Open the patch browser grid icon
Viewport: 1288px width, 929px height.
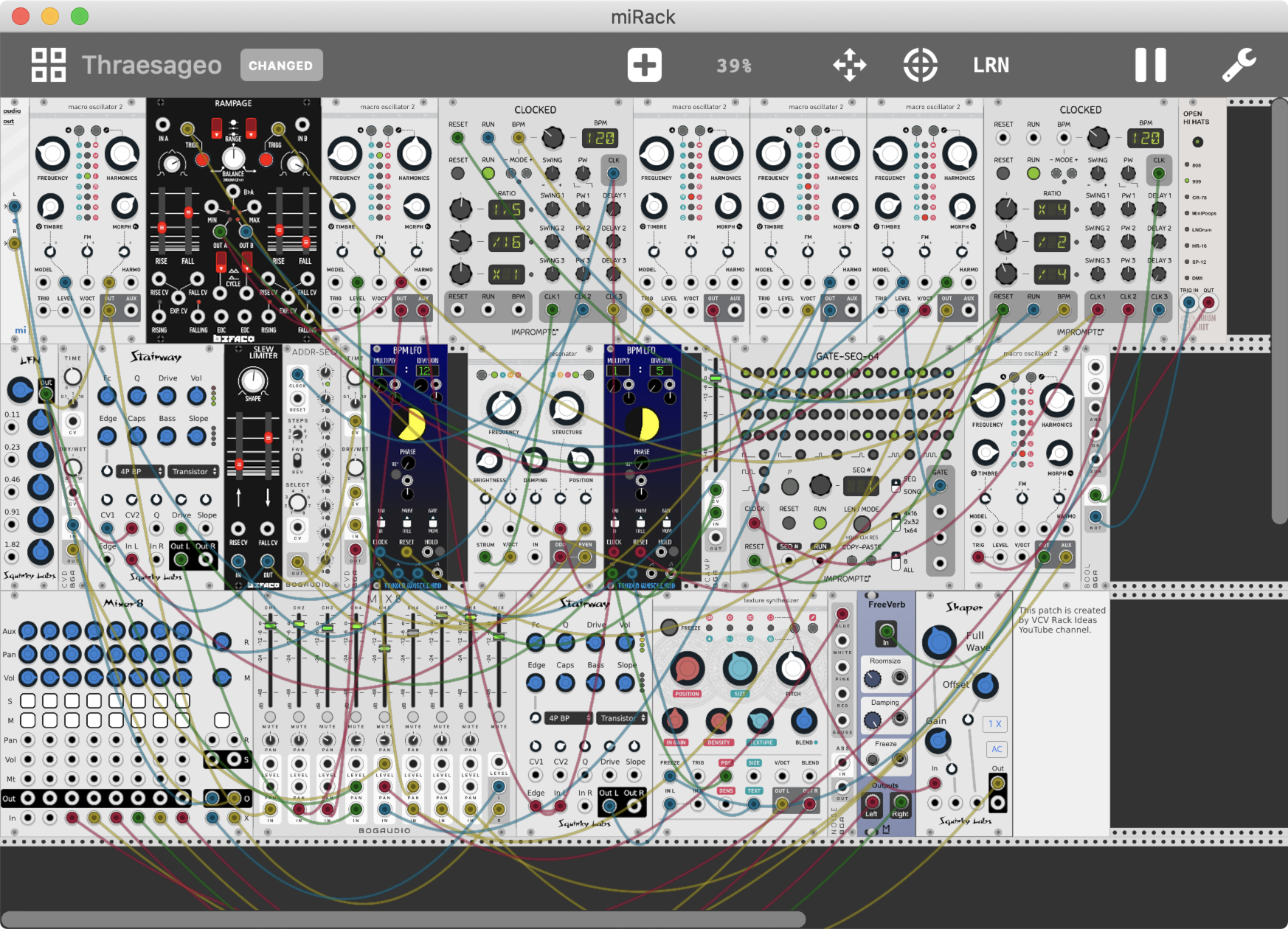point(49,65)
